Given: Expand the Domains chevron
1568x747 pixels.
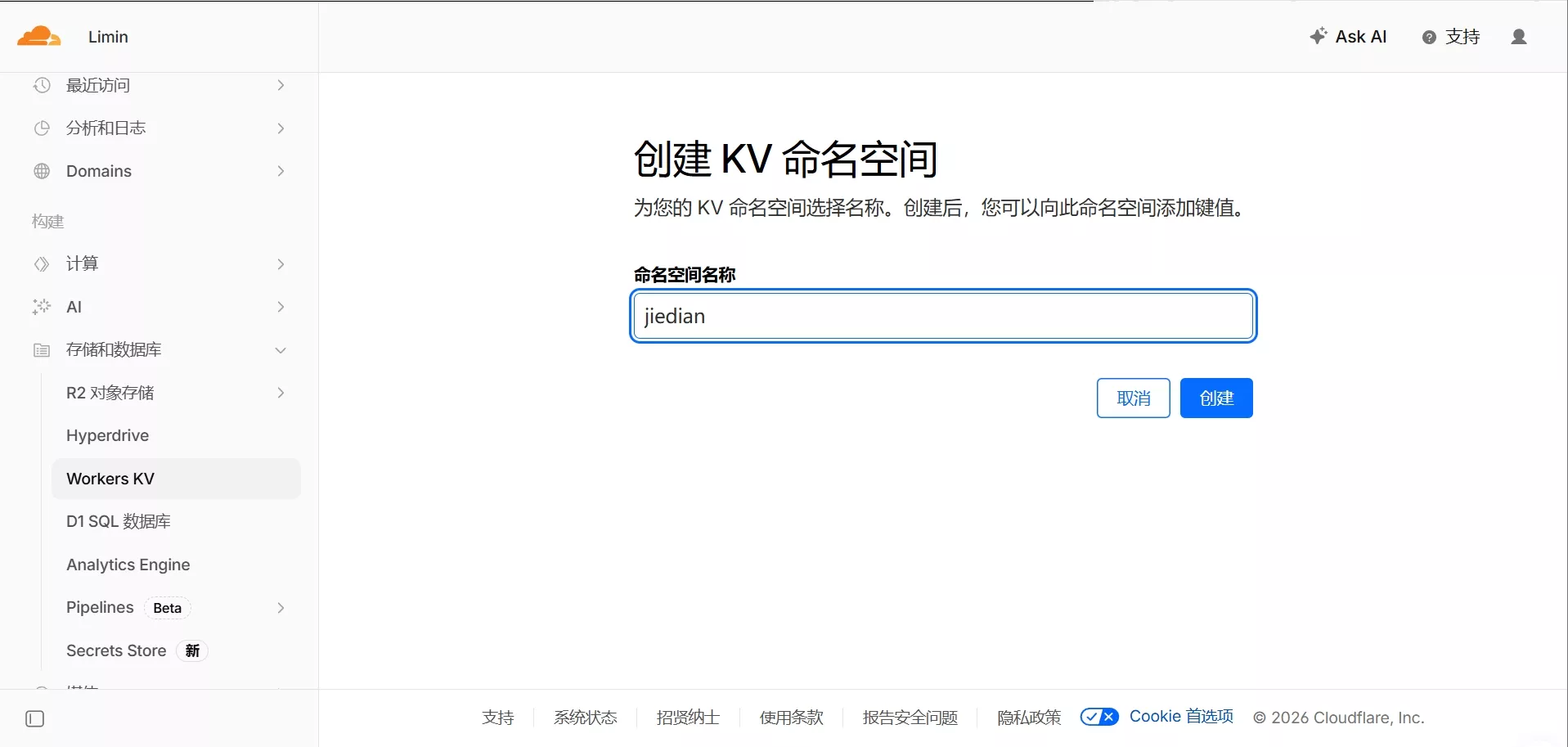Looking at the screenshot, I should click(281, 171).
